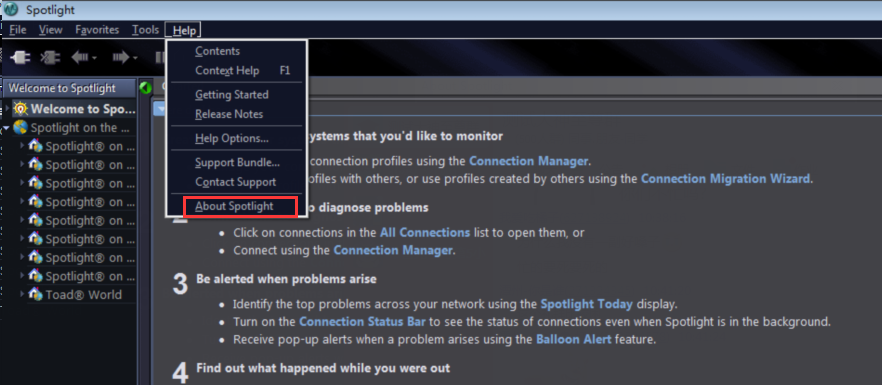Open the Spotlight Today link
Image resolution: width=882 pixels, height=385 pixels.
coord(587,304)
